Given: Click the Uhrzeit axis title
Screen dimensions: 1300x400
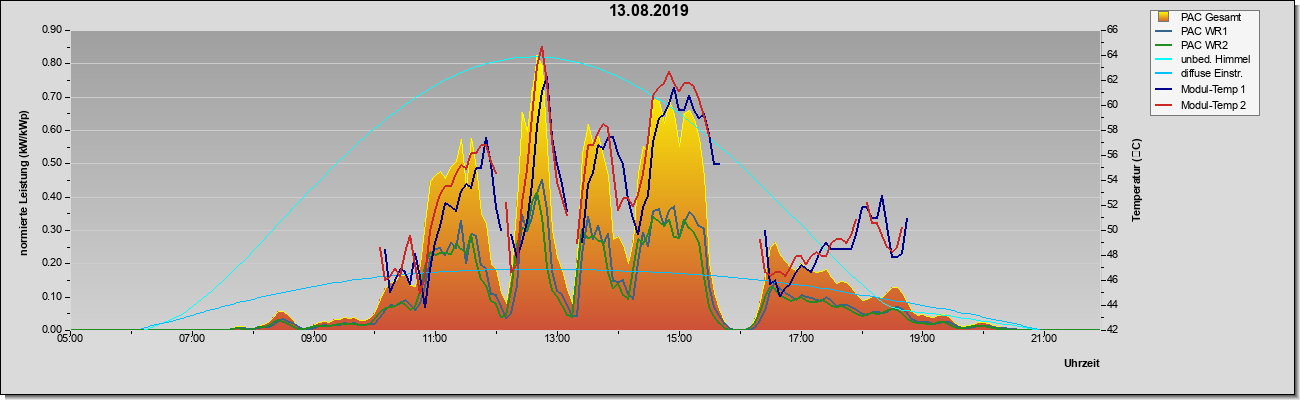Looking at the screenshot, I should 1082,364.
